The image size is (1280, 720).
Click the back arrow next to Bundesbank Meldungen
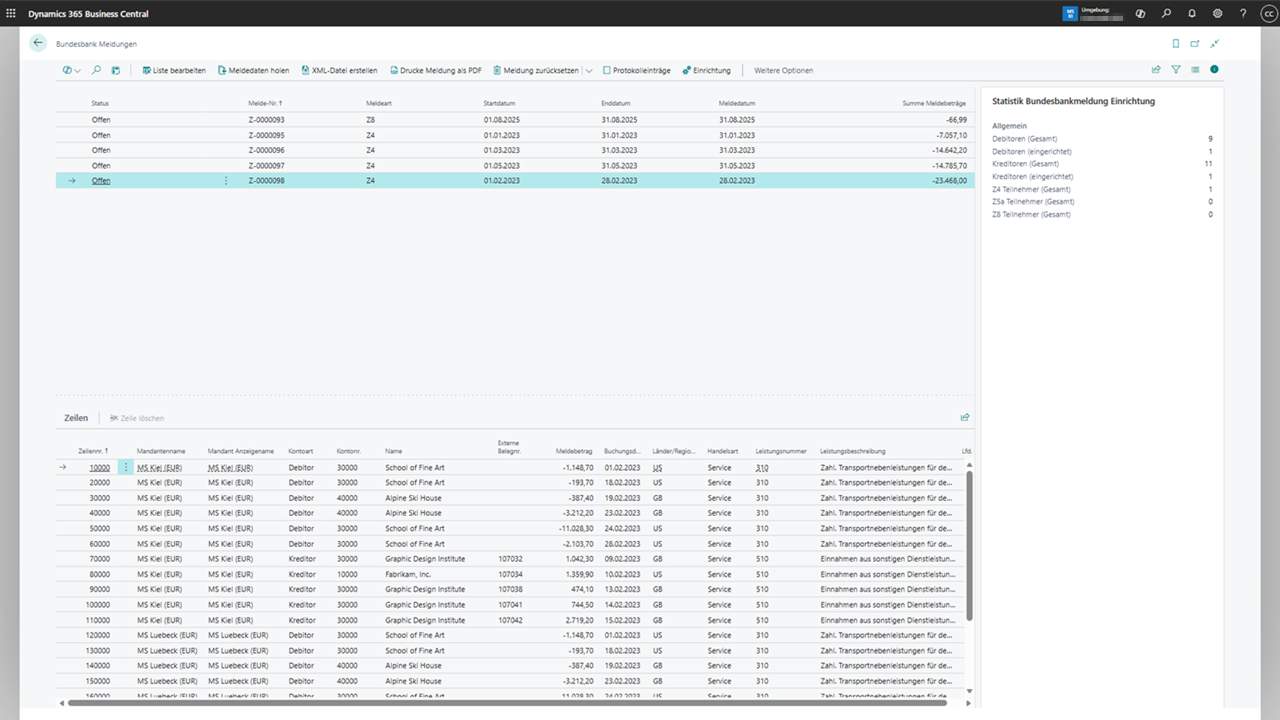tap(38, 43)
